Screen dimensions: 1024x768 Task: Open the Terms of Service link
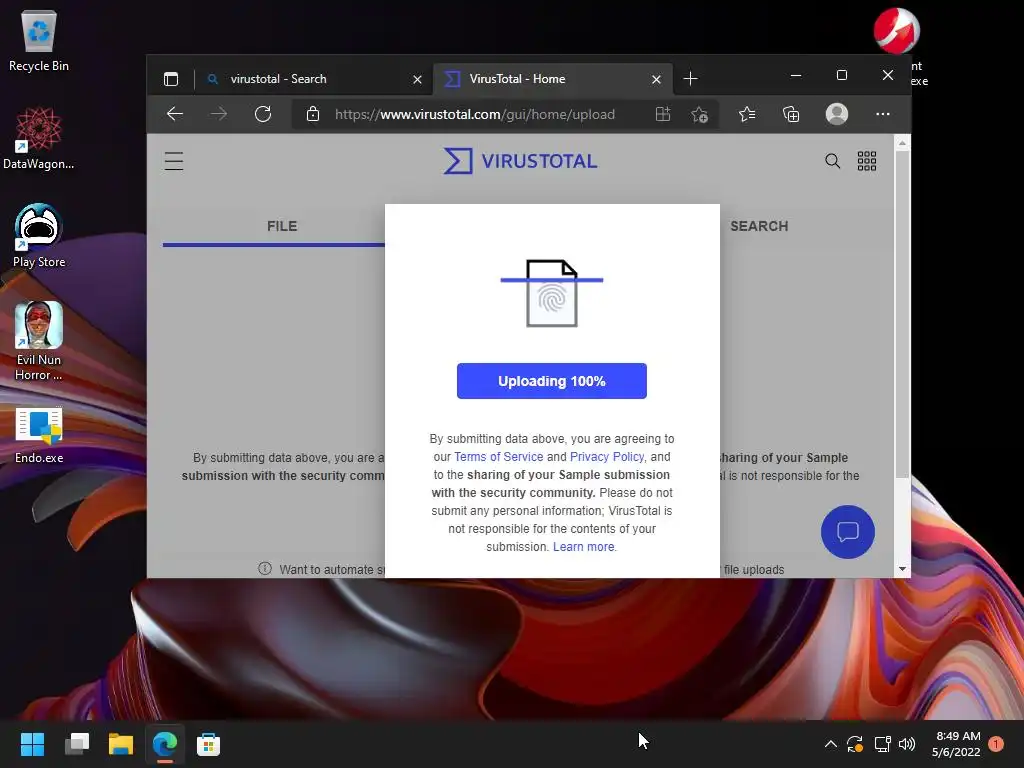pyautogui.click(x=498, y=456)
